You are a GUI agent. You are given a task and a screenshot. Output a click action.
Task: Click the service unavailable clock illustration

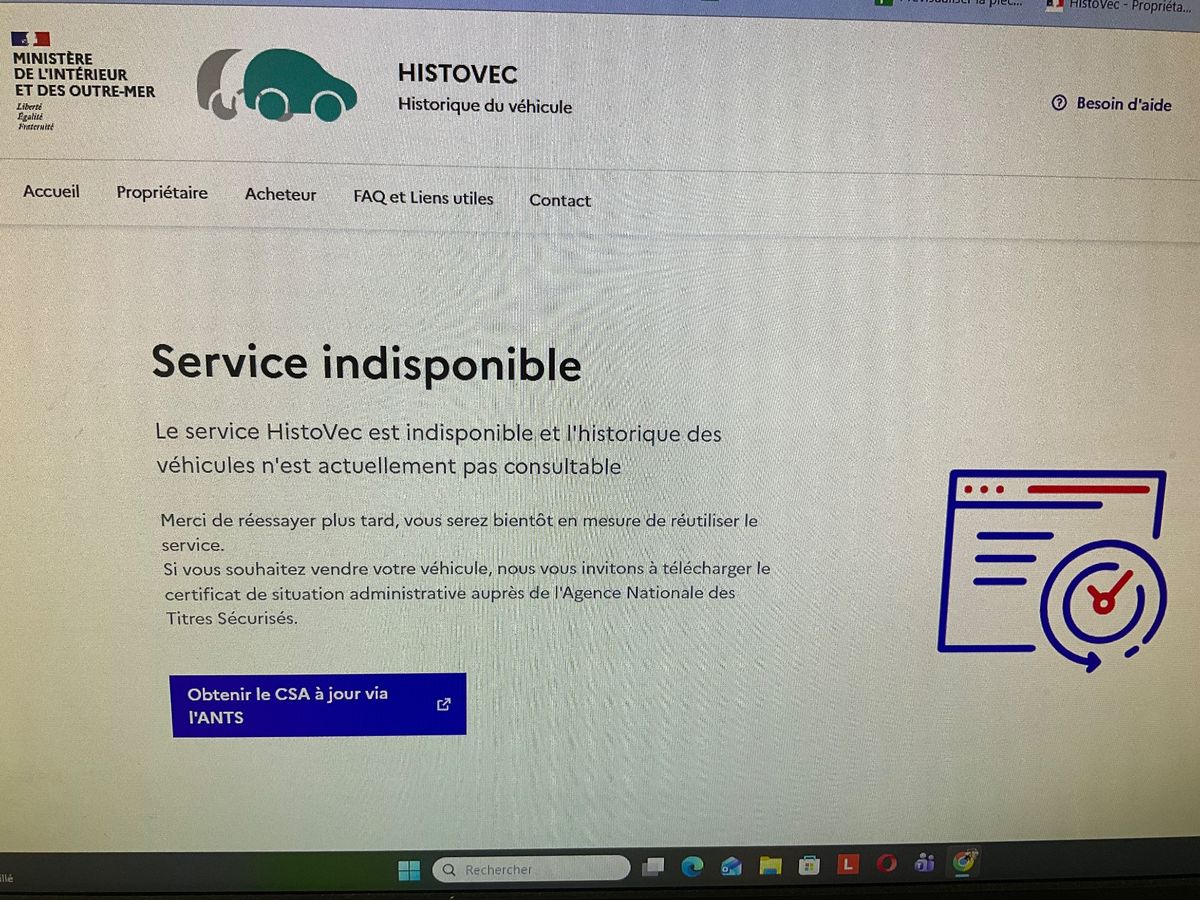tap(1052, 570)
